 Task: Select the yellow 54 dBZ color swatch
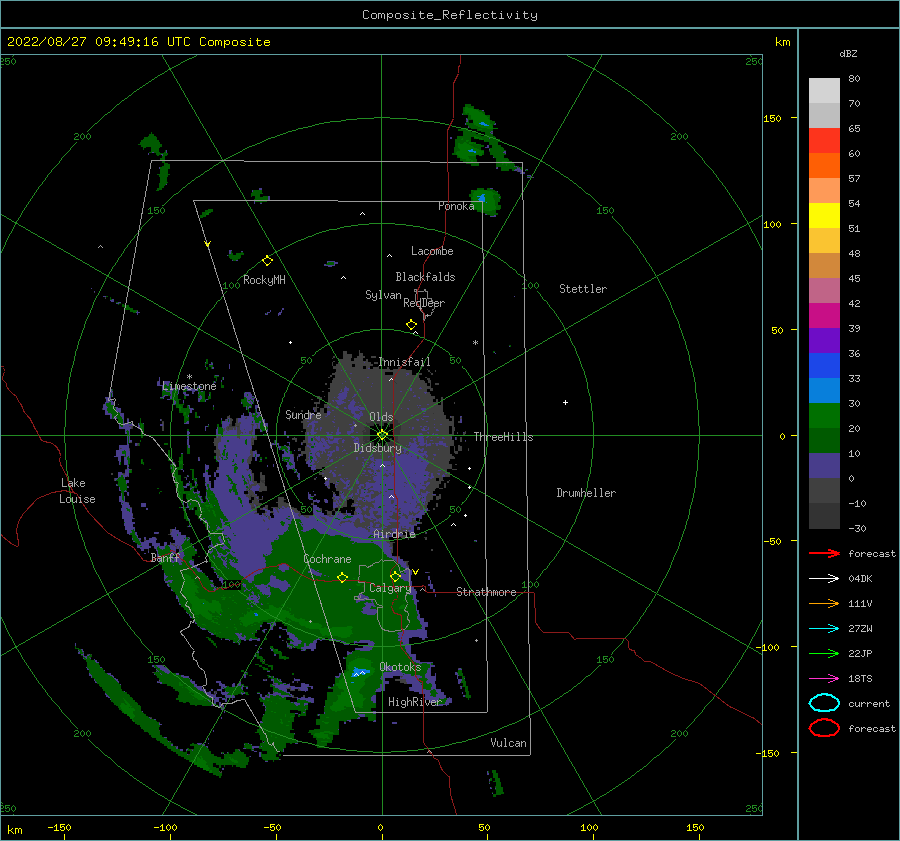824,215
